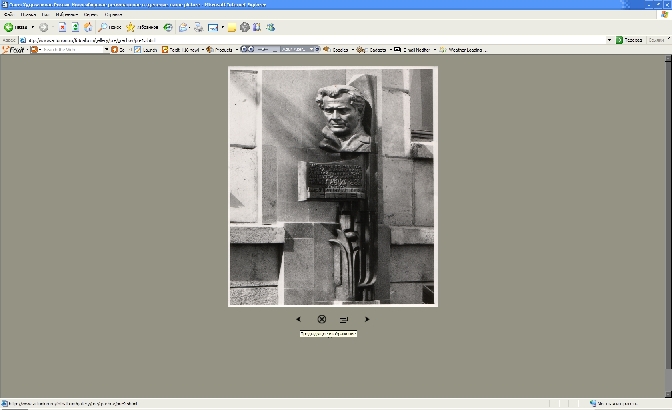Click the status bar security zone icon

click(x=593, y=404)
